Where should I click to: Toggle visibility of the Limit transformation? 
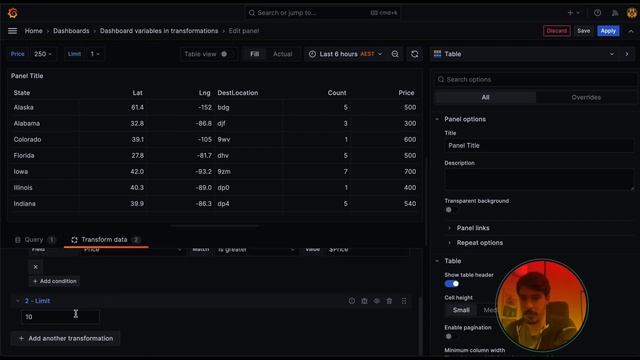[377, 301]
